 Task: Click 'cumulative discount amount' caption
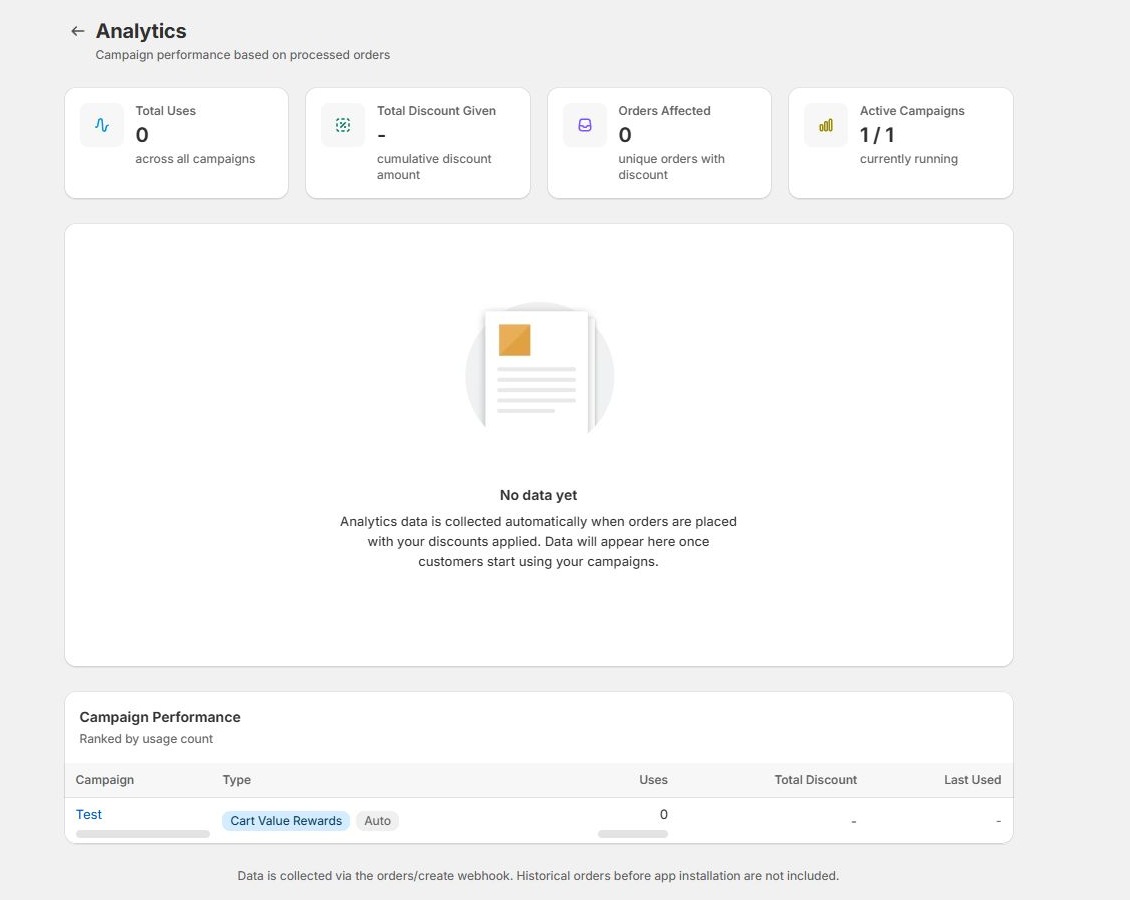pos(434,166)
